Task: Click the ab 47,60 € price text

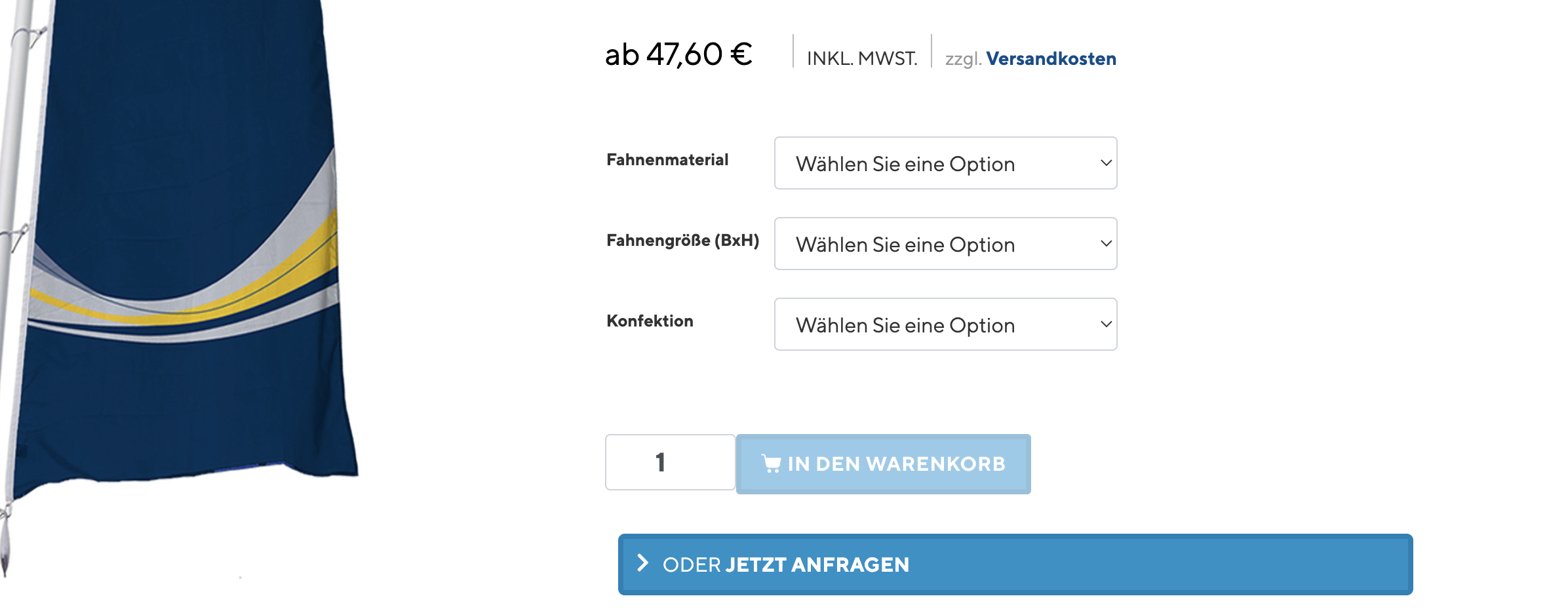Action: pyautogui.click(x=678, y=54)
